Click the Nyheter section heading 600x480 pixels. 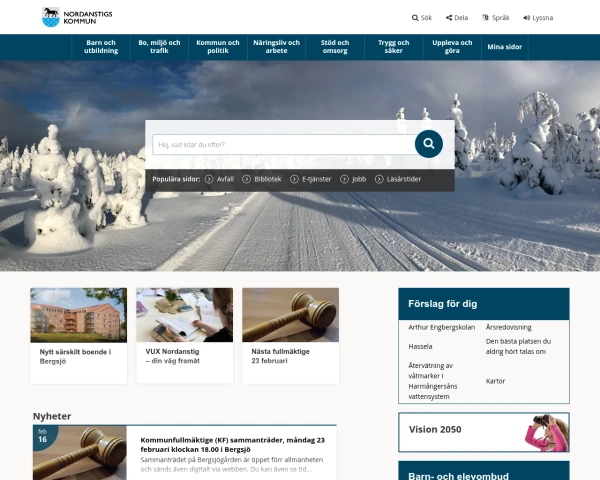coord(52,416)
